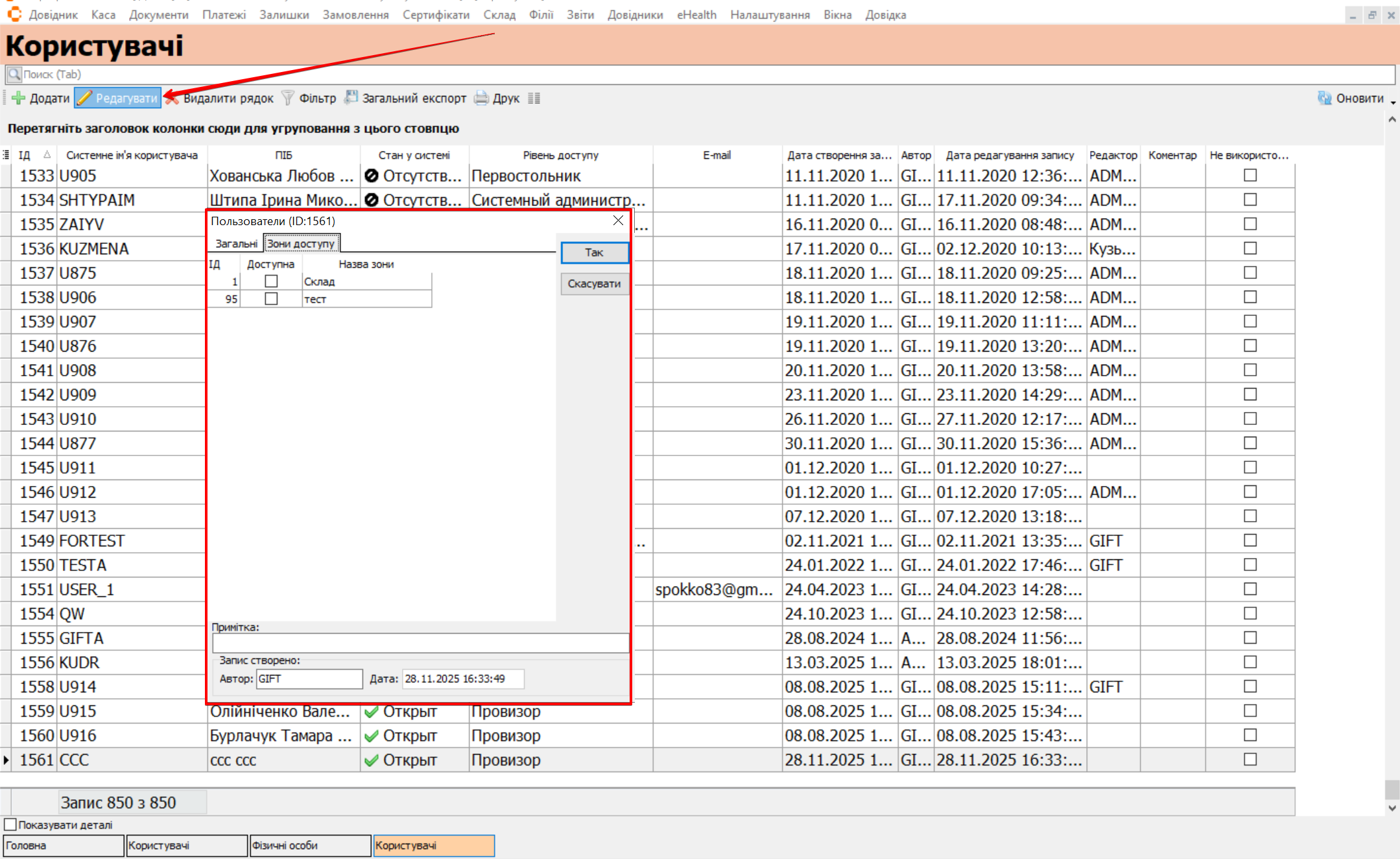Click the Редагувати pencil icon
The height and width of the screenshot is (859, 1400).
(84, 98)
